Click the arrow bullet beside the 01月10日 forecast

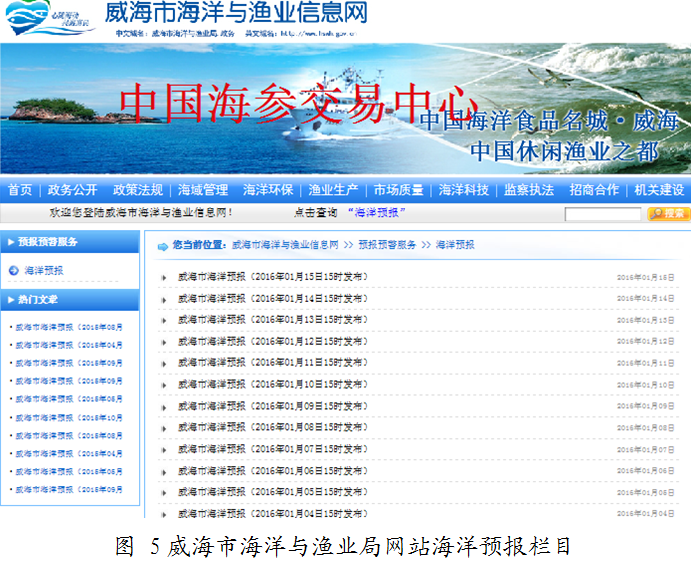click(x=164, y=385)
